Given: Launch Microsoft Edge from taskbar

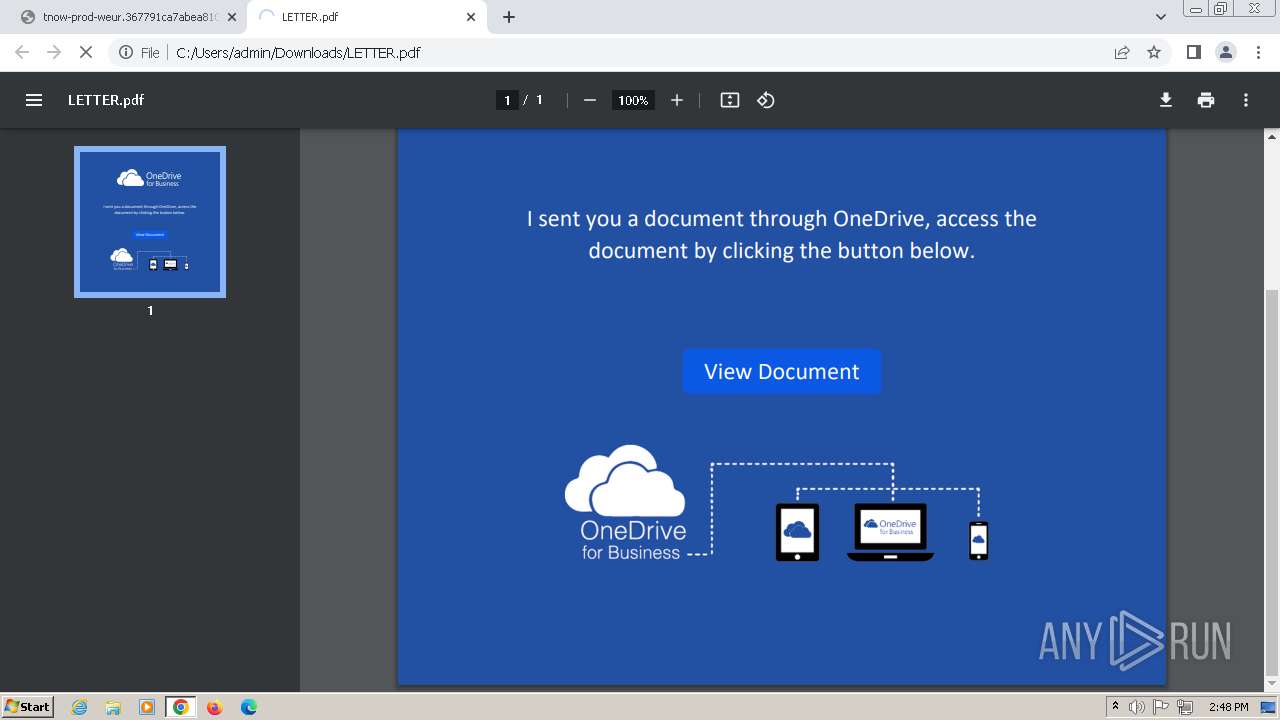Looking at the screenshot, I should pos(248,707).
